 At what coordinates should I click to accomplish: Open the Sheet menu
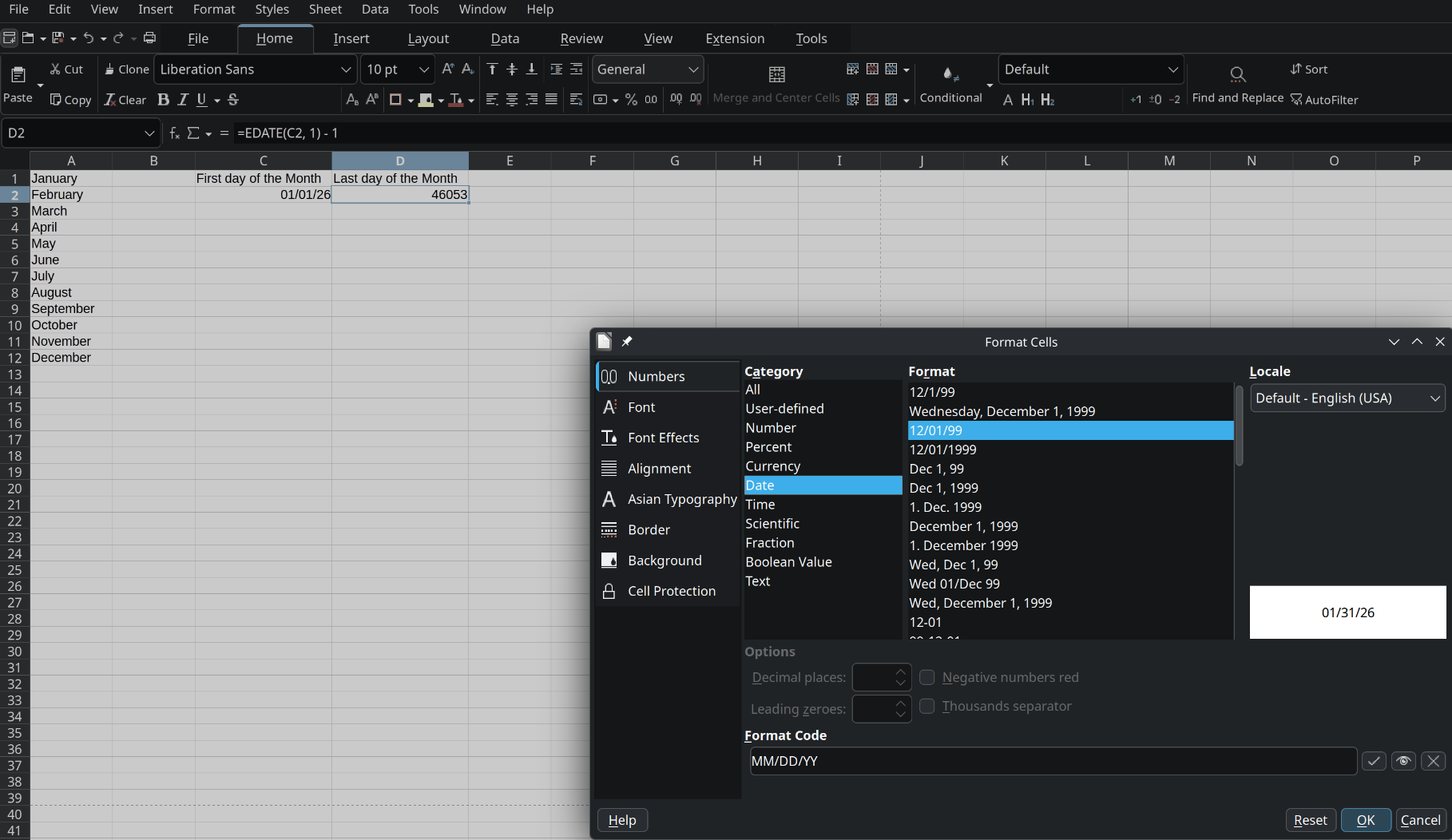point(325,10)
